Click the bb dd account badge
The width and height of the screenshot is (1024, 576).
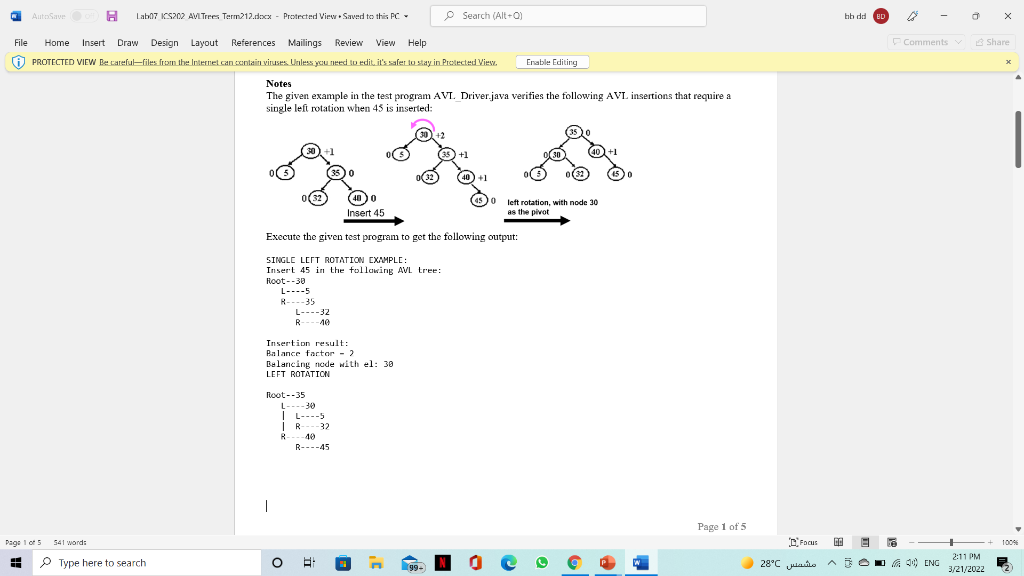tap(879, 15)
